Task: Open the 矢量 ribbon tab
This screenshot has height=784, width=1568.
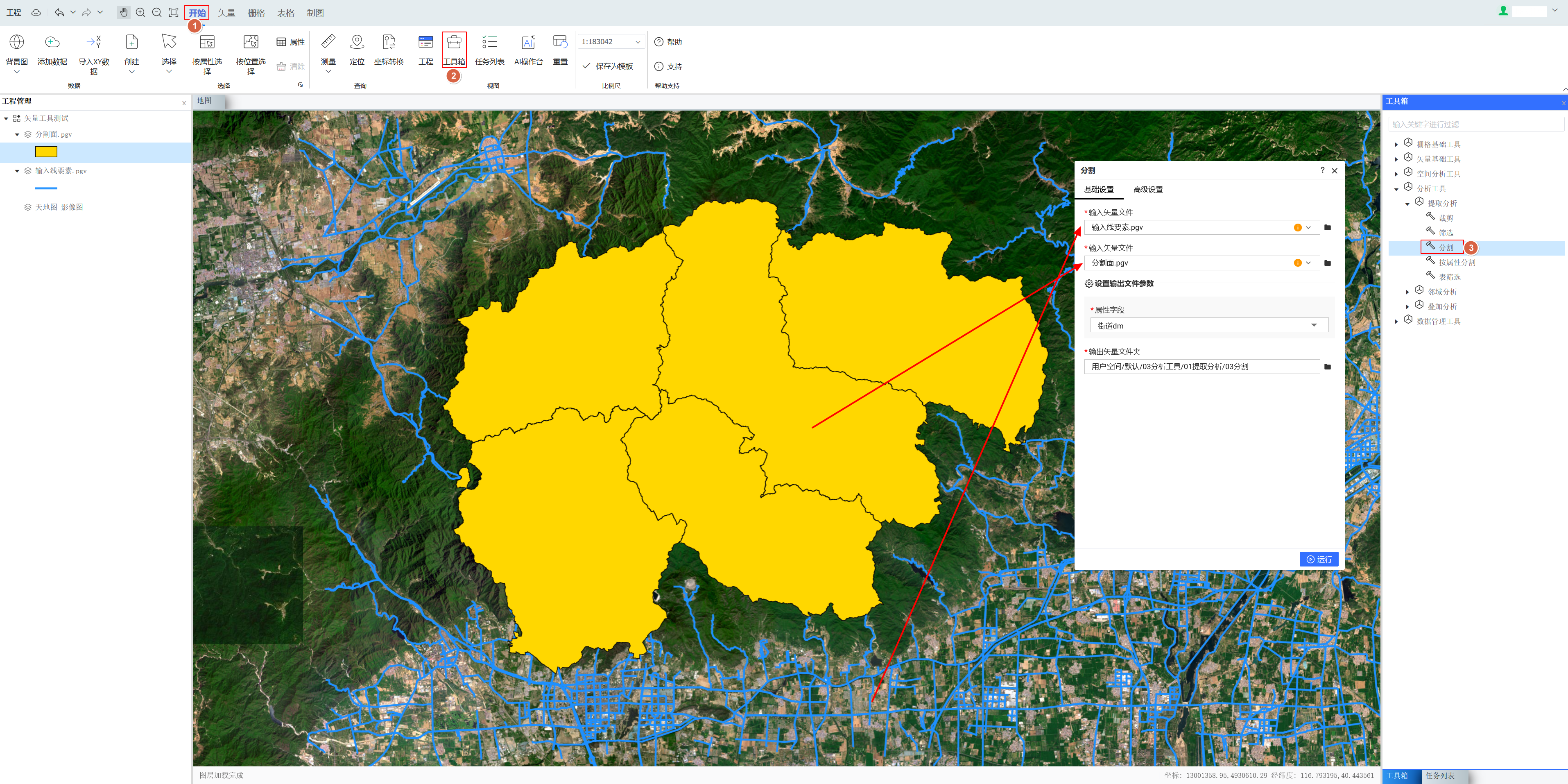Action: (226, 13)
